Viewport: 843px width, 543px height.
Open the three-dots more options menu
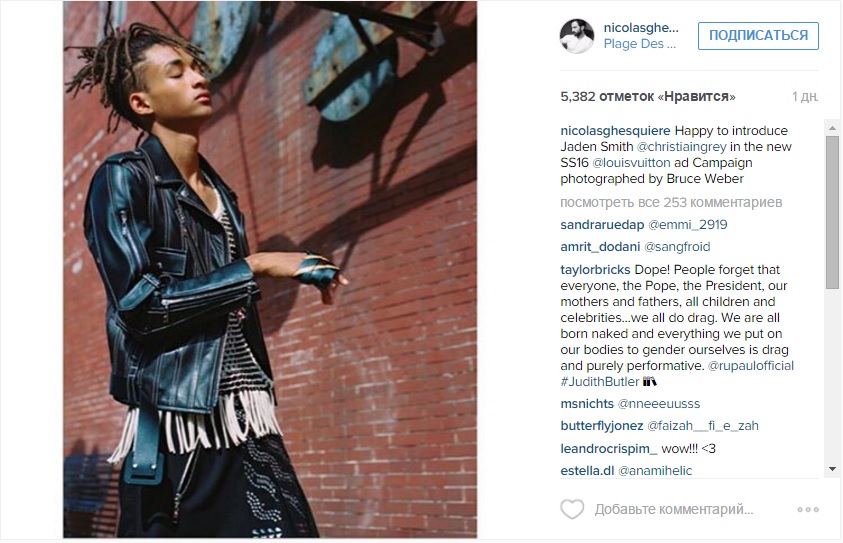pos(808,509)
